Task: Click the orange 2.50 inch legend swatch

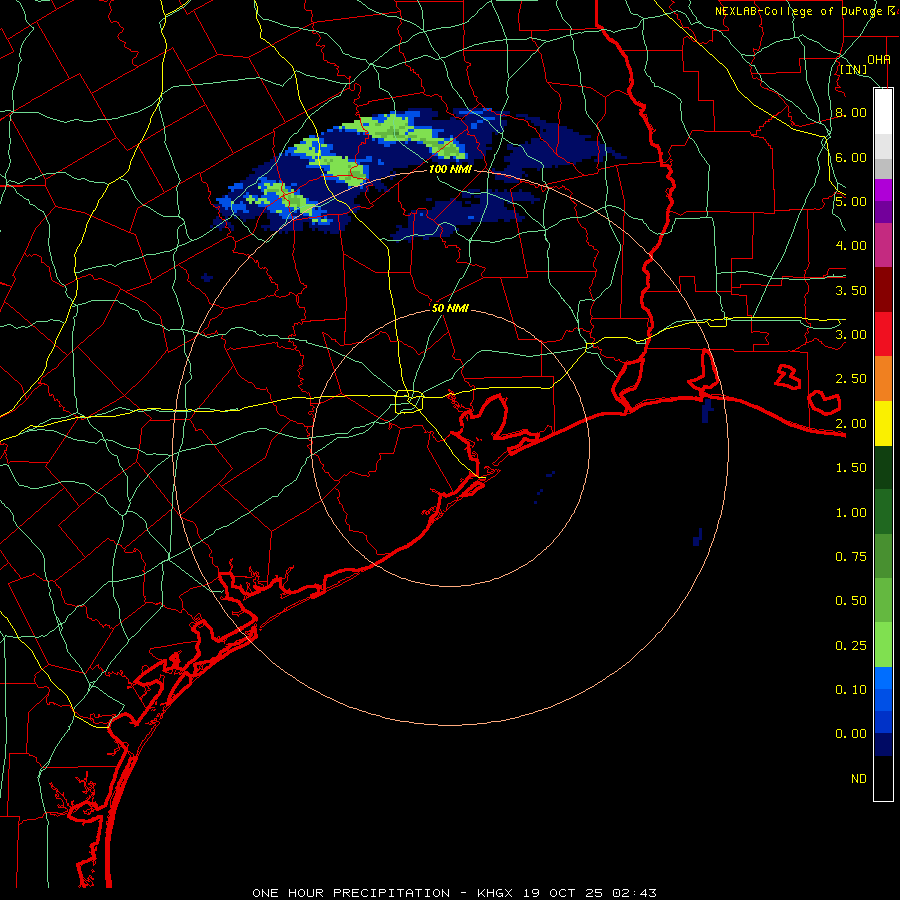Action: pos(883,379)
